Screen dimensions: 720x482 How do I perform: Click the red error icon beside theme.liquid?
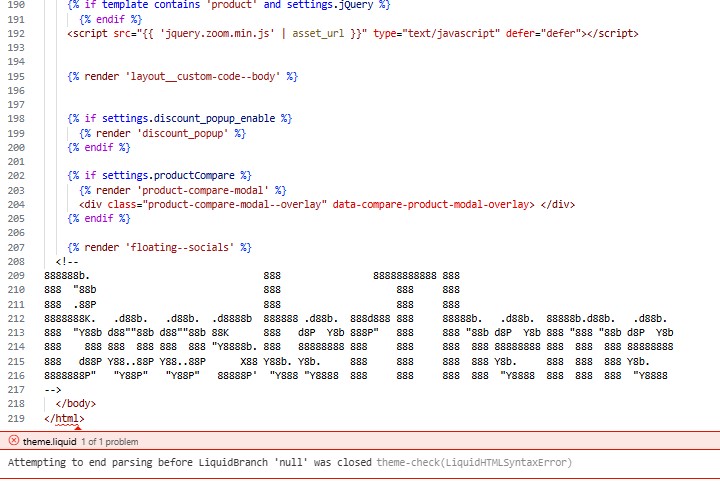[x=14, y=441]
